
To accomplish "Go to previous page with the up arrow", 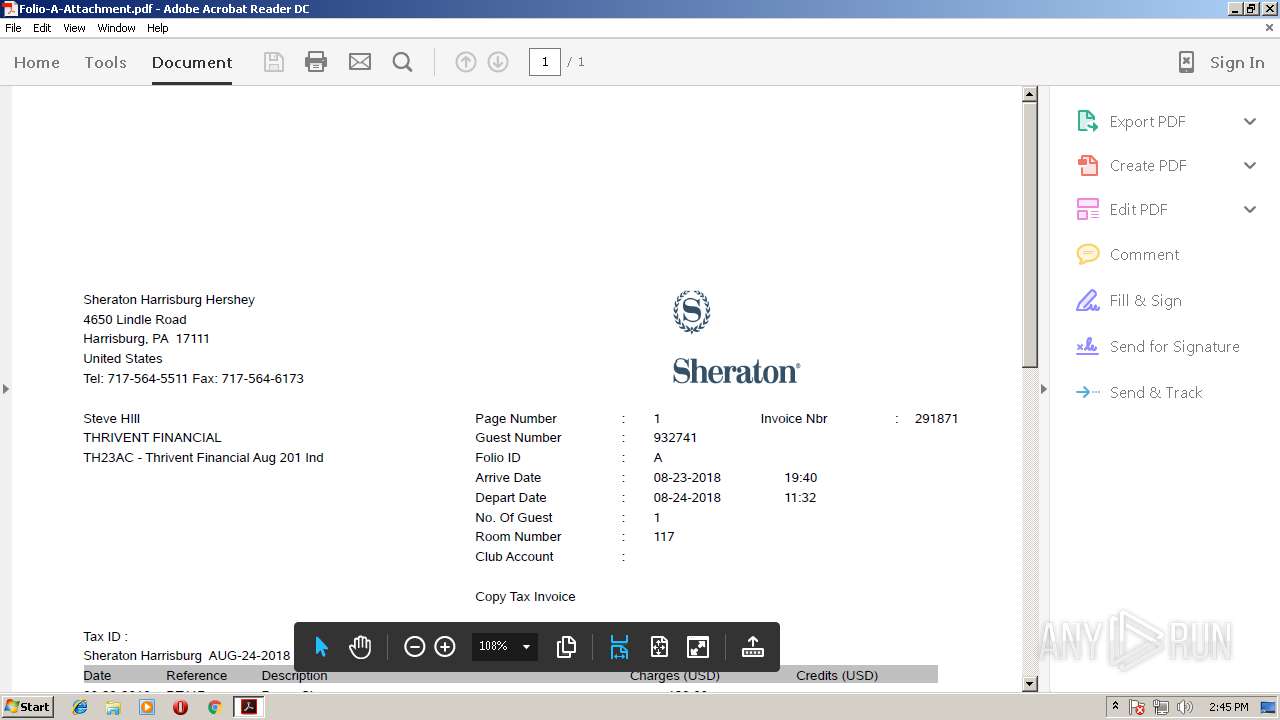I will [x=466, y=62].
